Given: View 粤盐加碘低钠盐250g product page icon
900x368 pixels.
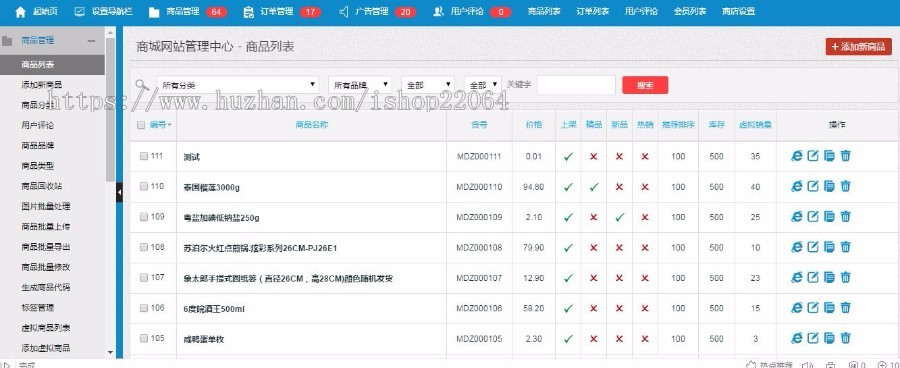Looking at the screenshot, I should 797,216.
